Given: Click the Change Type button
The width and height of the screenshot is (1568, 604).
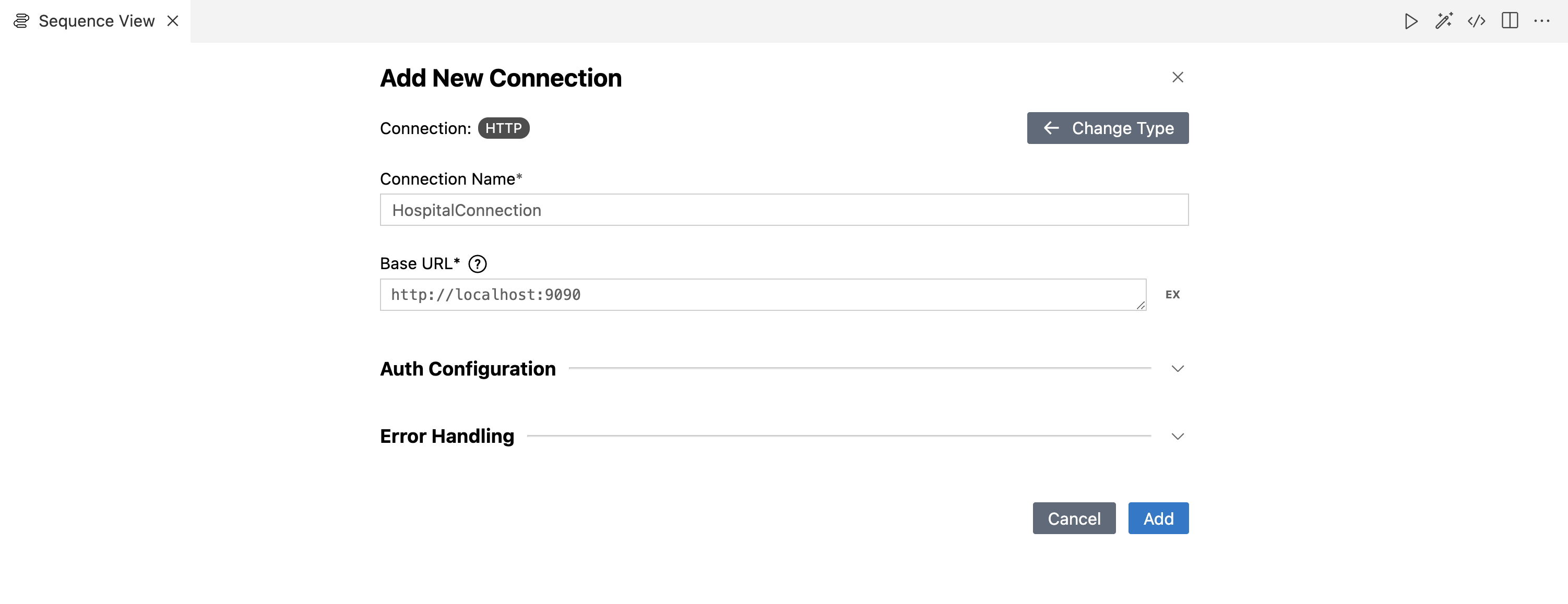Looking at the screenshot, I should click(1108, 128).
